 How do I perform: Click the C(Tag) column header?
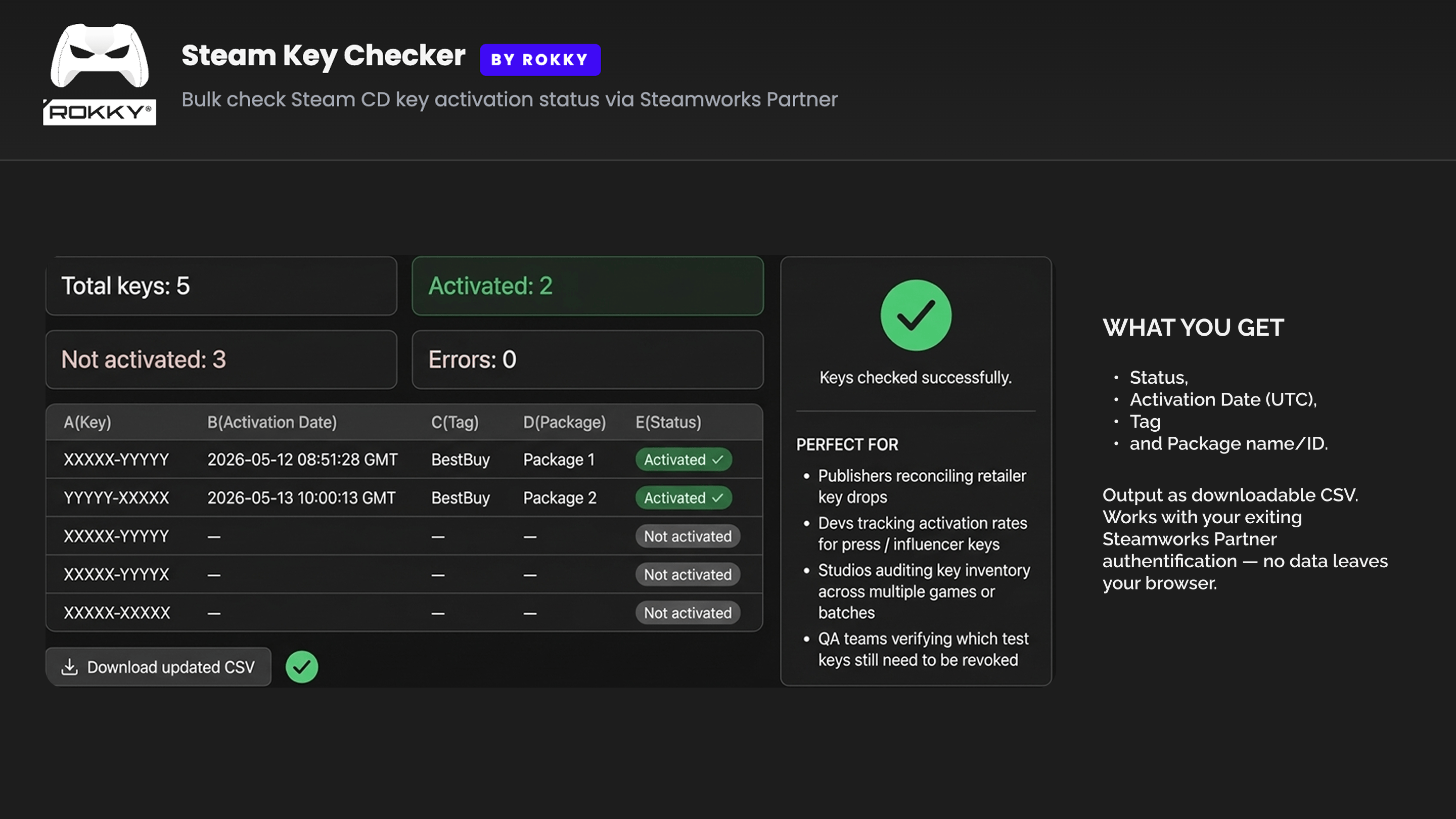coord(455,422)
